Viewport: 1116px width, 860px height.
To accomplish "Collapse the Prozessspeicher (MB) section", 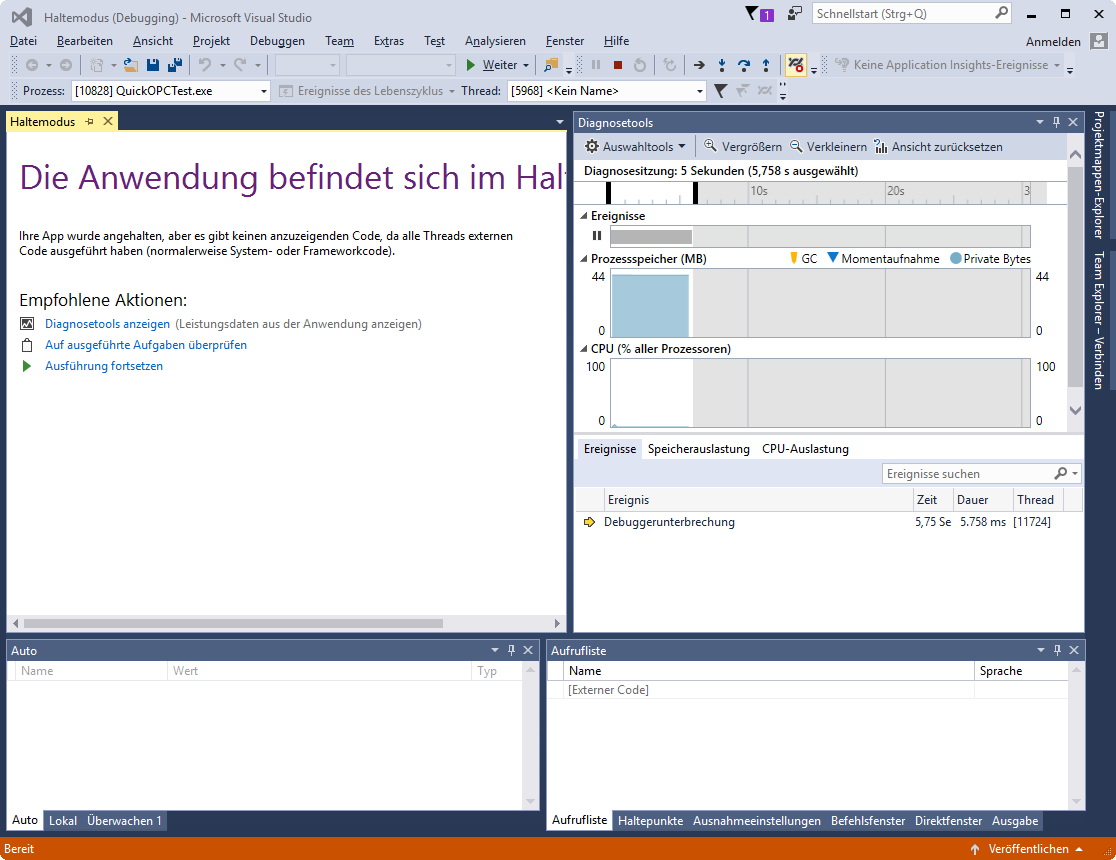I will coord(584,258).
